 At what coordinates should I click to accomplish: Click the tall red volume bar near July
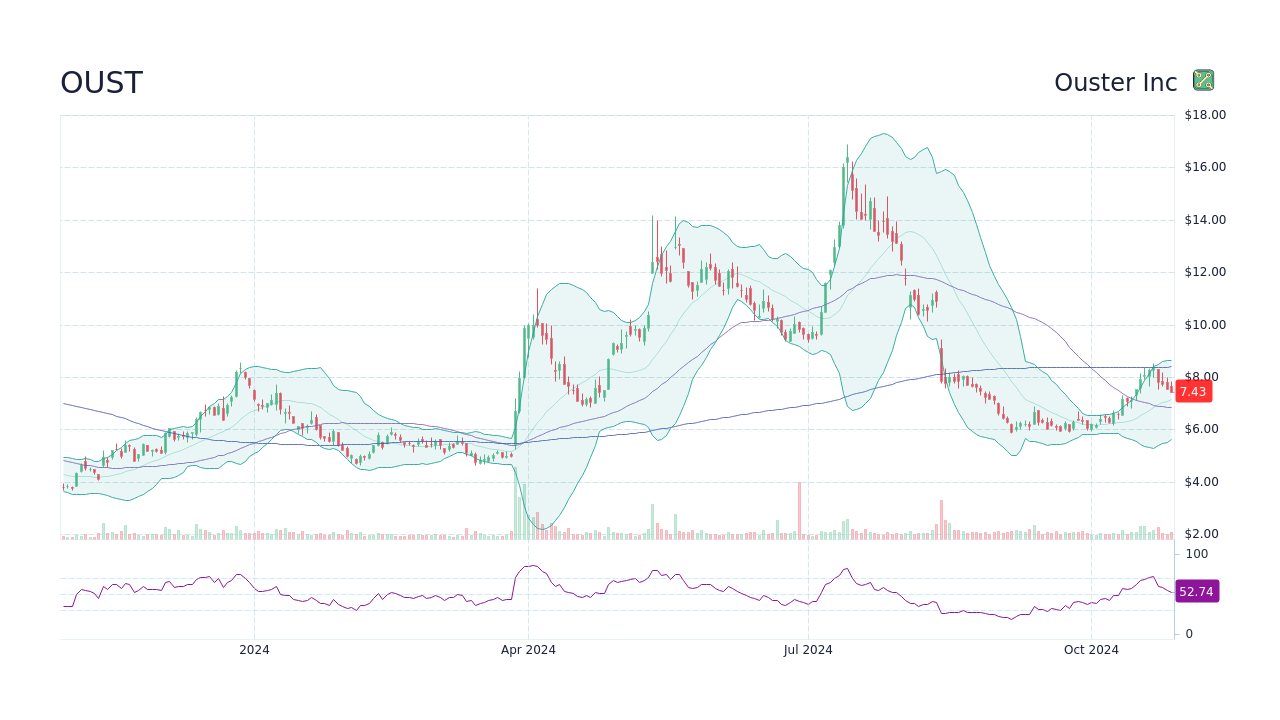click(x=799, y=511)
